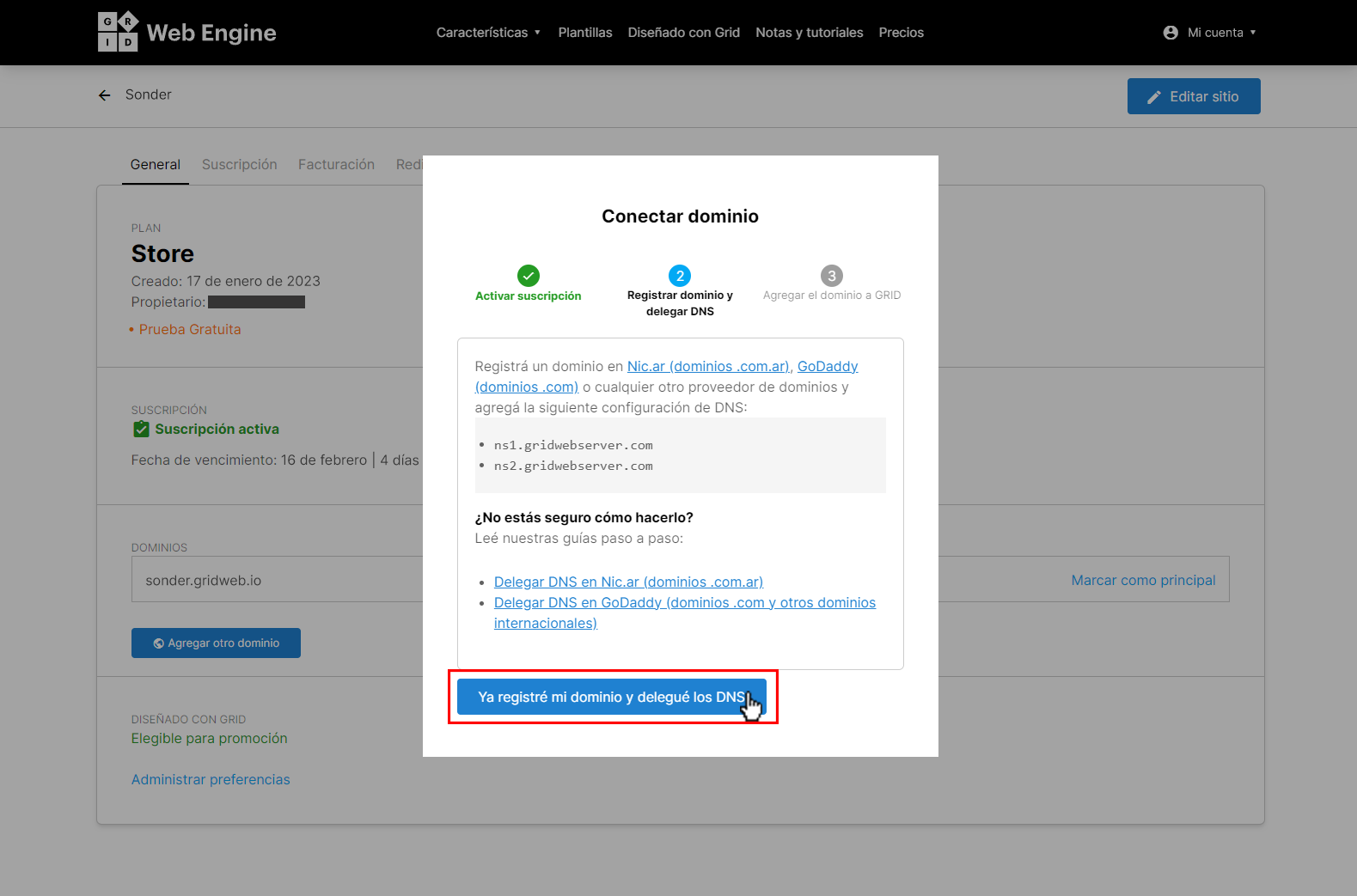The width and height of the screenshot is (1357, 896).
Task: Go back using the left arrow icon
Action: (105, 95)
